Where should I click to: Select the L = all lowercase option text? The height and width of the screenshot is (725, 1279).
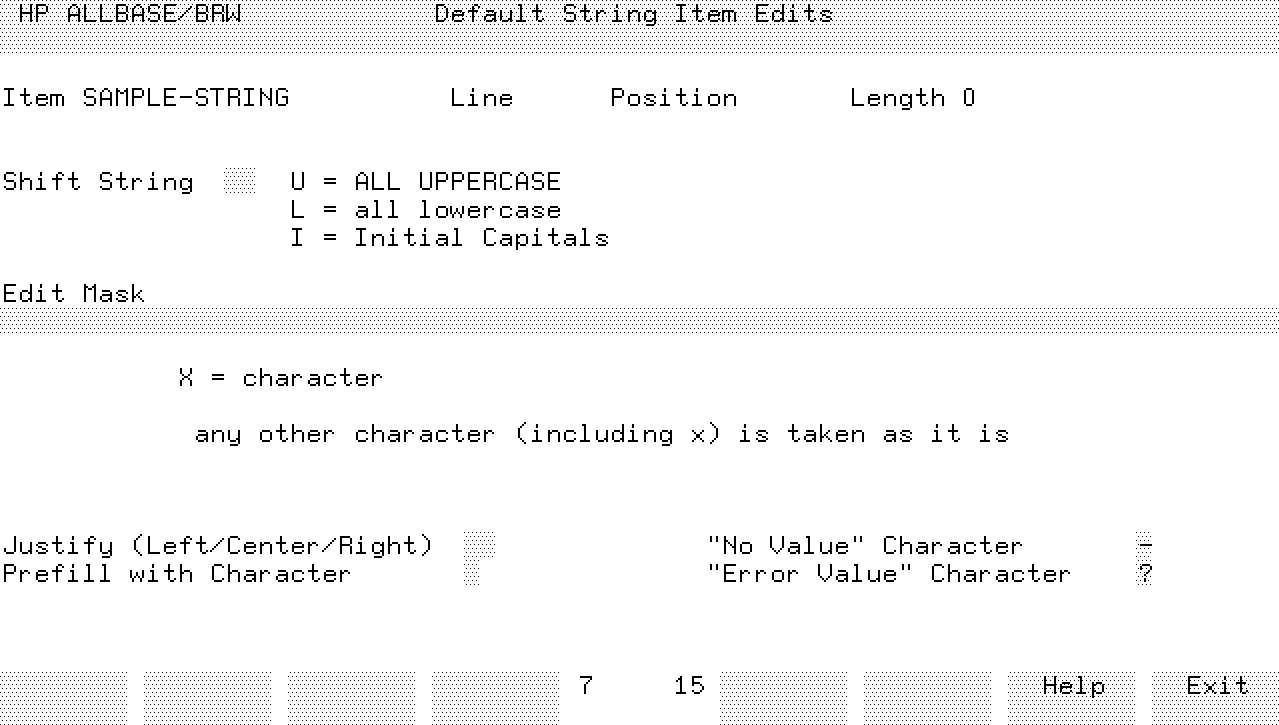(x=425, y=210)
